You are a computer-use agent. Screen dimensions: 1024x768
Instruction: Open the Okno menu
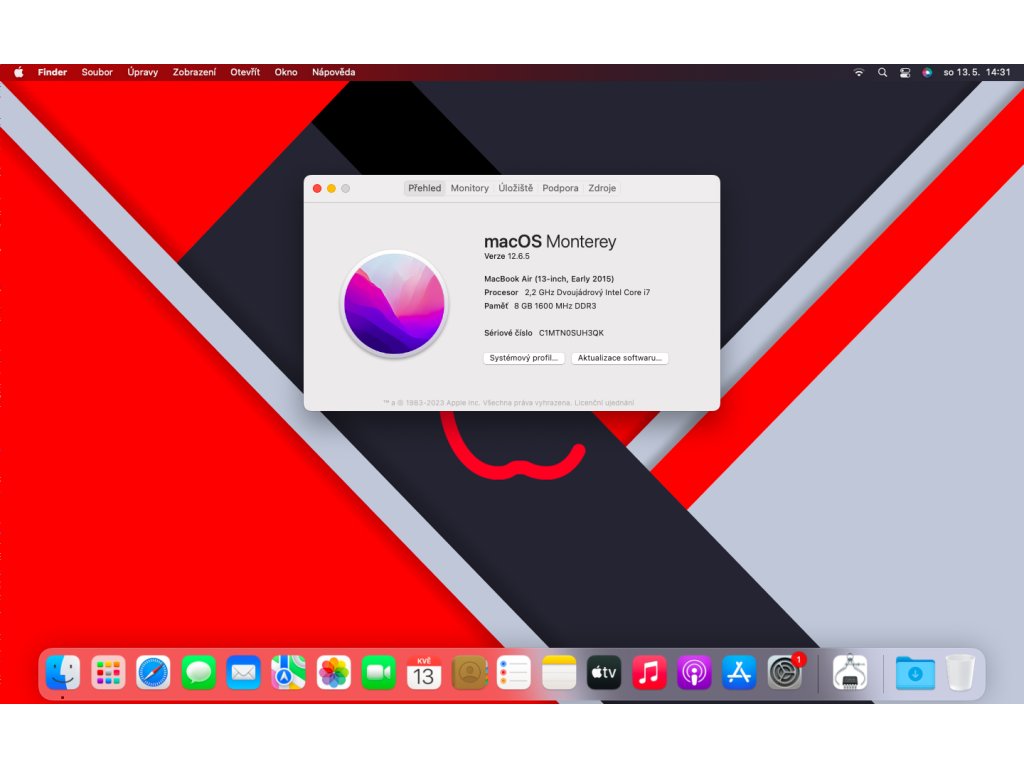tap(286, 72)
